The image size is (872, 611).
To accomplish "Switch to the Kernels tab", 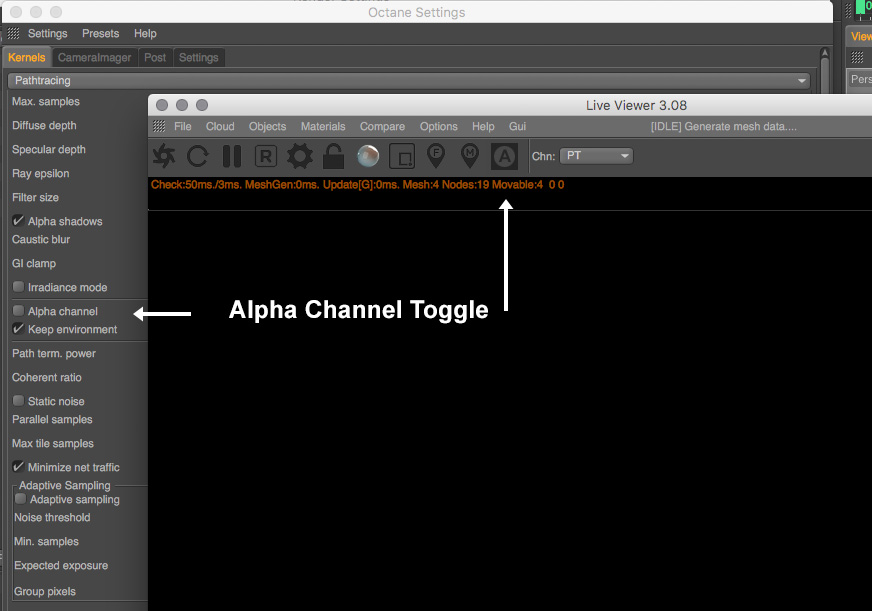I will coord(27,57).
